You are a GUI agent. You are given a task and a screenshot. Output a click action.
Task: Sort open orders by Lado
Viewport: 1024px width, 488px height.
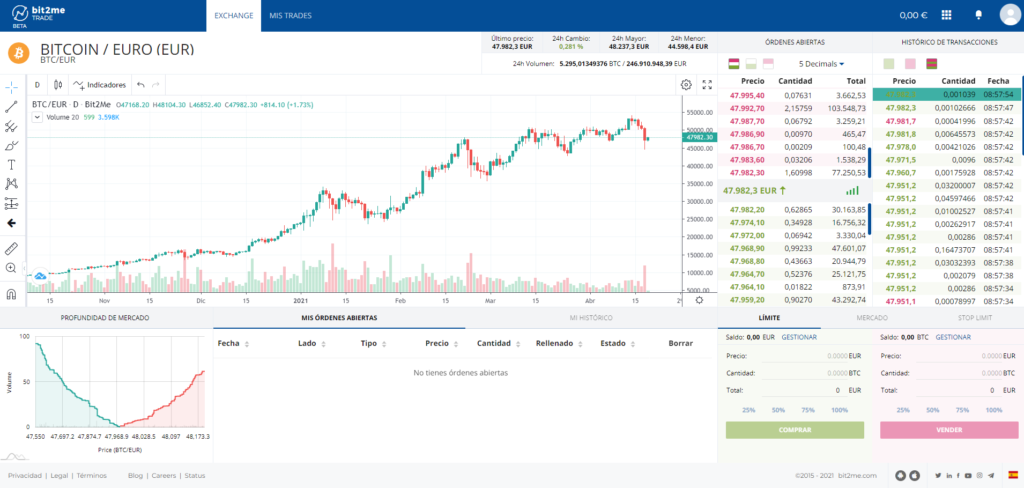coord(312,344)
